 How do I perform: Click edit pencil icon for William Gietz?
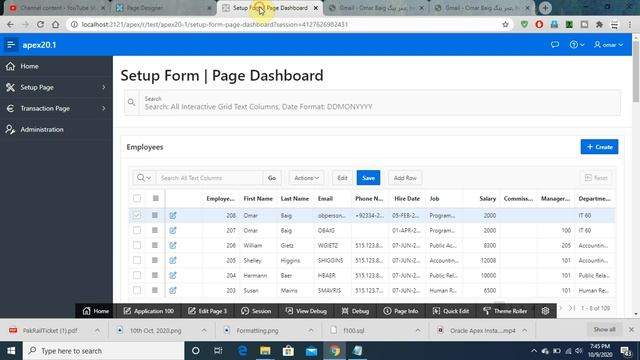(x=173, y=245)
